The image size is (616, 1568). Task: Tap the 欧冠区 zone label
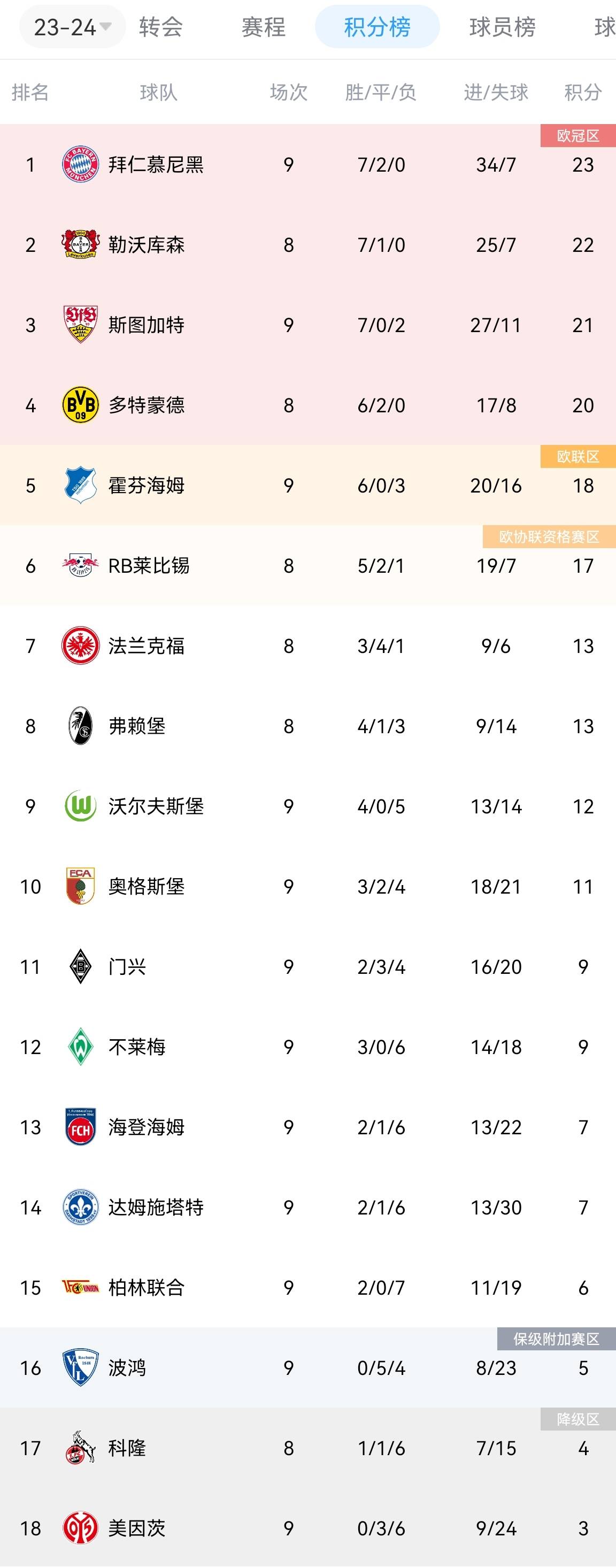click(577, 136)
